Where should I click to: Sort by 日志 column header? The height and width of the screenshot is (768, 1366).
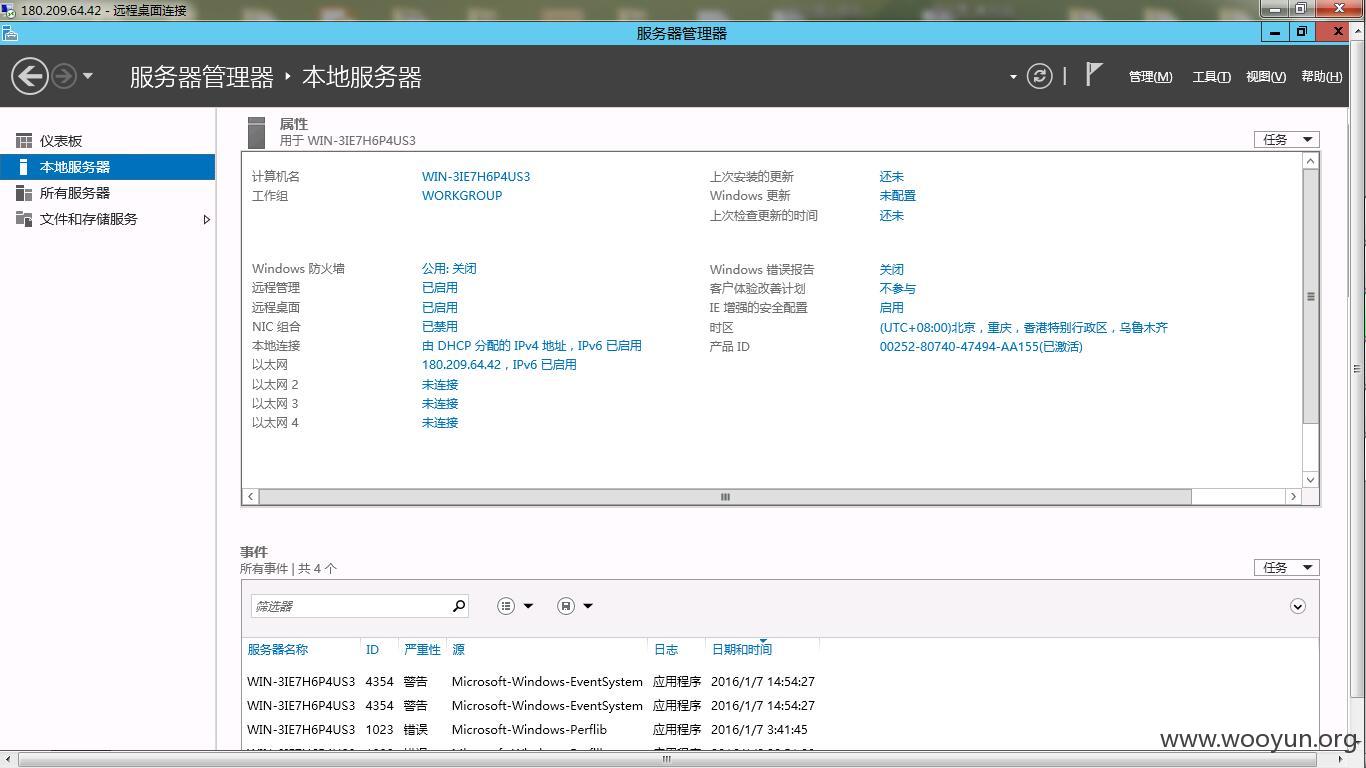[x=666, y=649]
